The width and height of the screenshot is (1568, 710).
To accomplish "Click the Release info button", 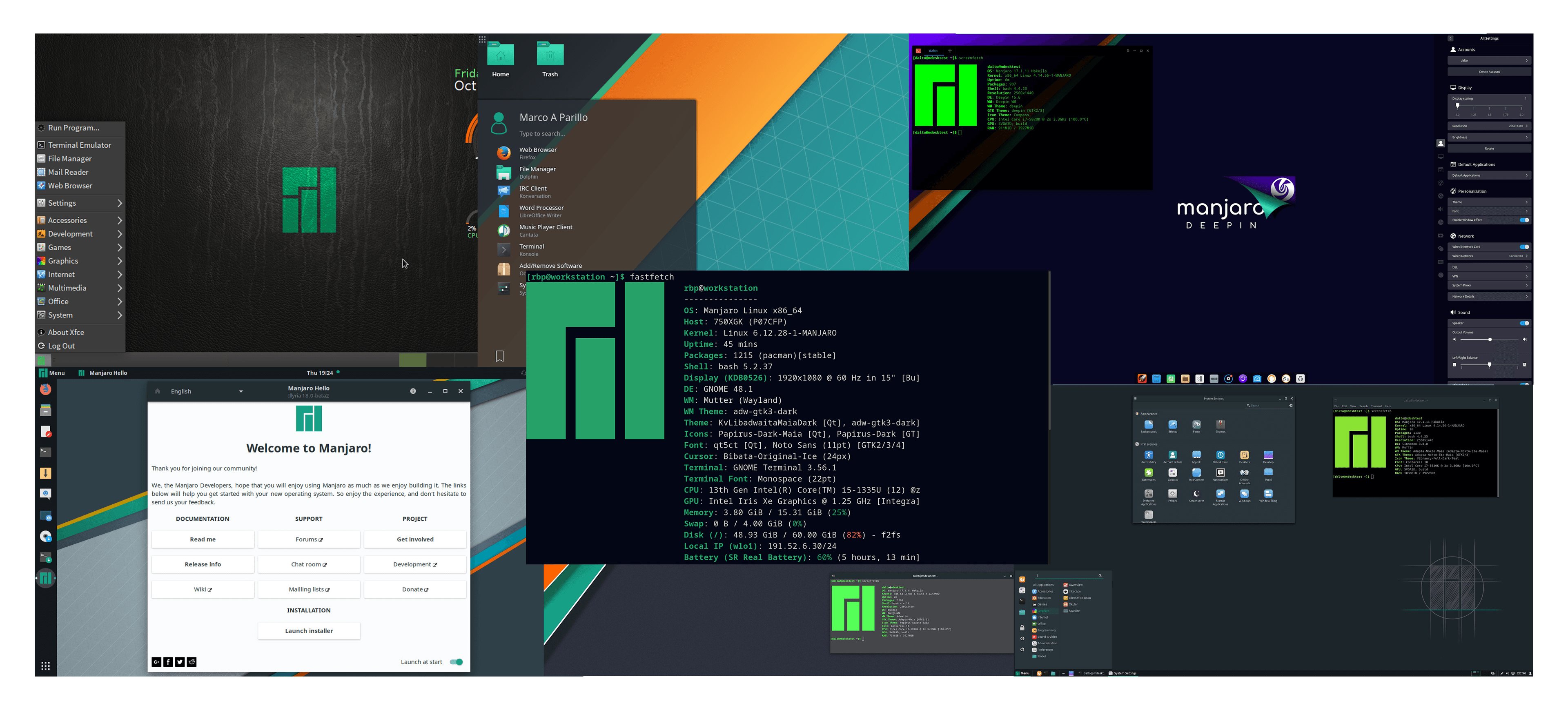I will 203,565.
